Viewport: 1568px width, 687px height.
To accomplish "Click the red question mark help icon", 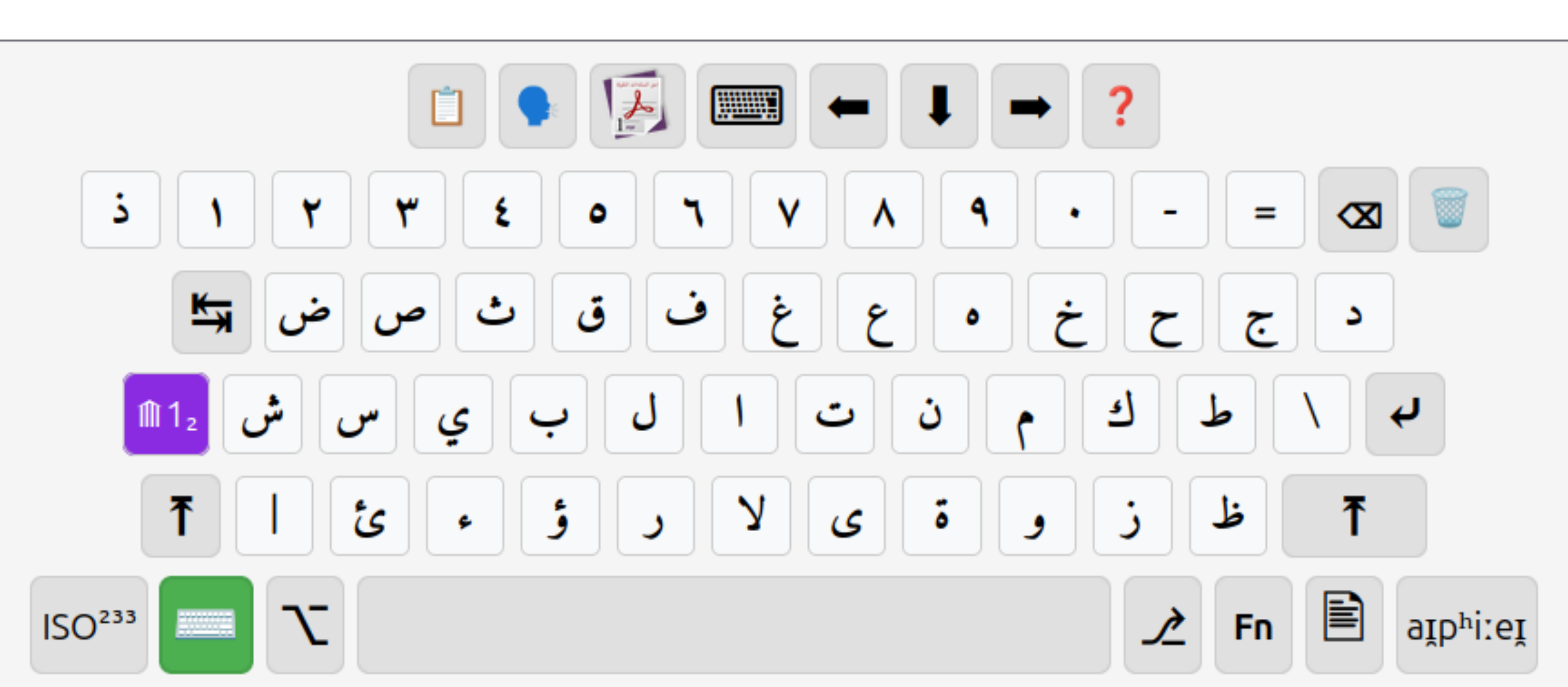I will [x=1120, y=106].
